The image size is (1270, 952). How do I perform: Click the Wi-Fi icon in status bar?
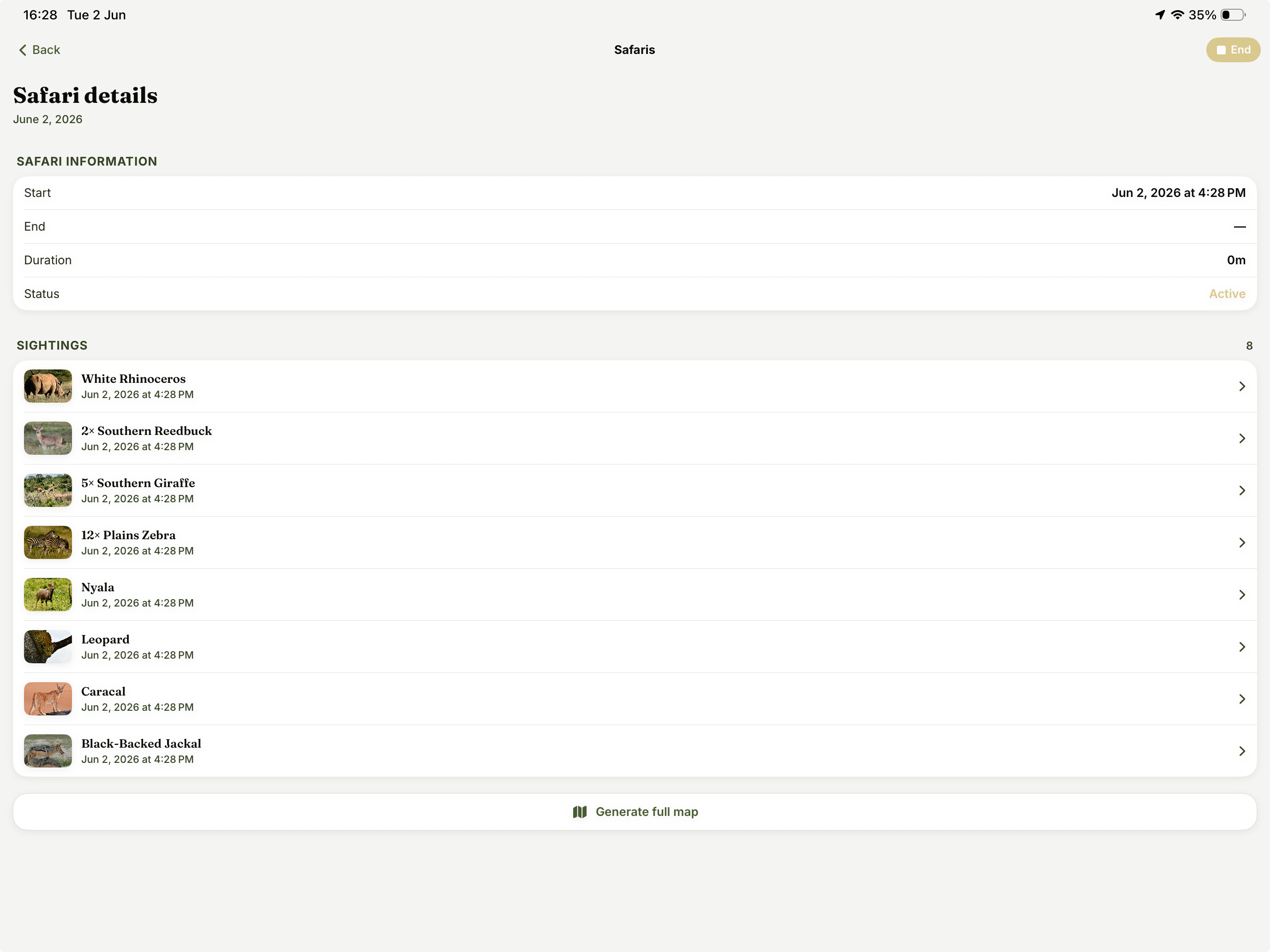pyautogui.click(x=1178, y=15)
